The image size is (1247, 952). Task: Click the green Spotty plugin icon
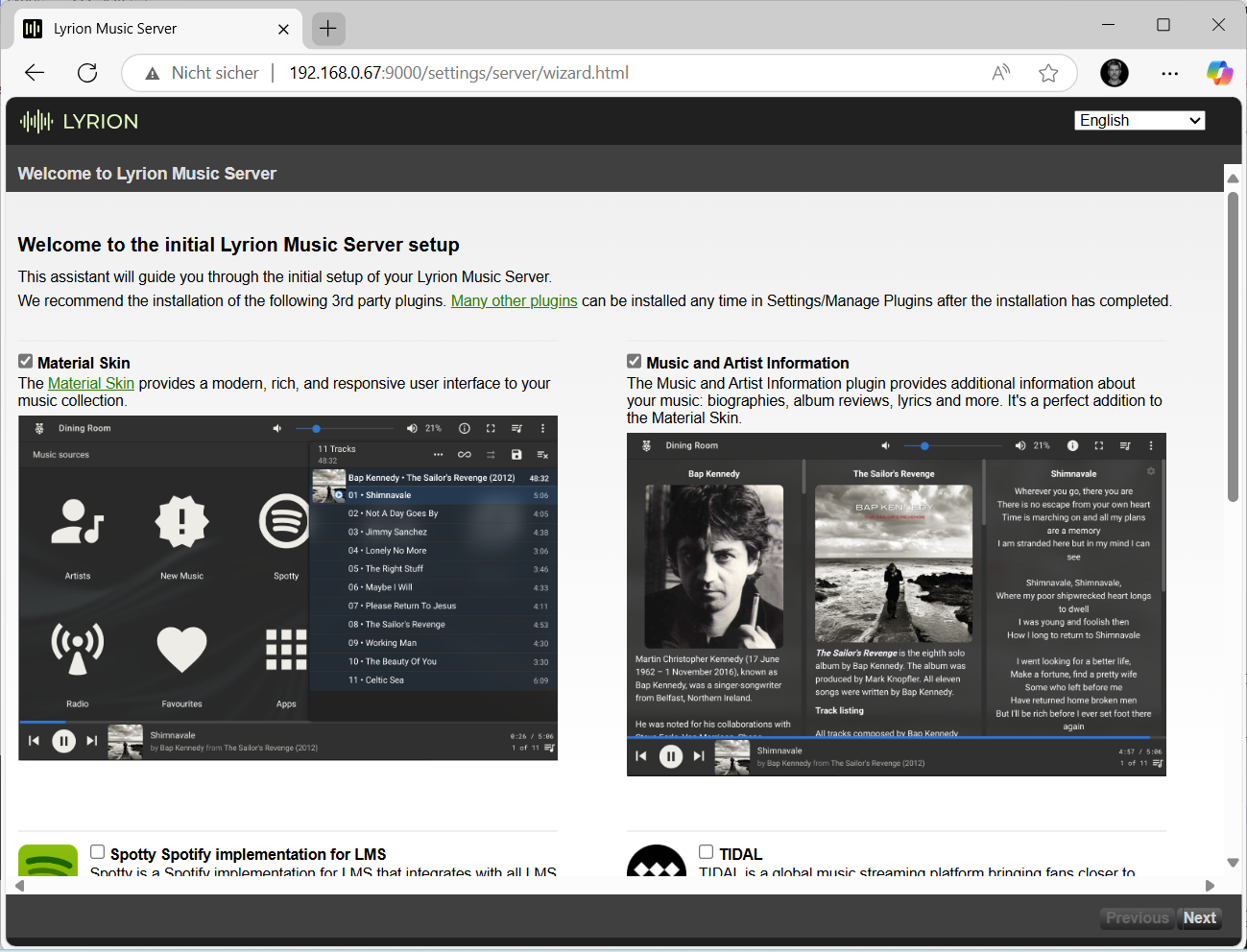click(48, 861)
